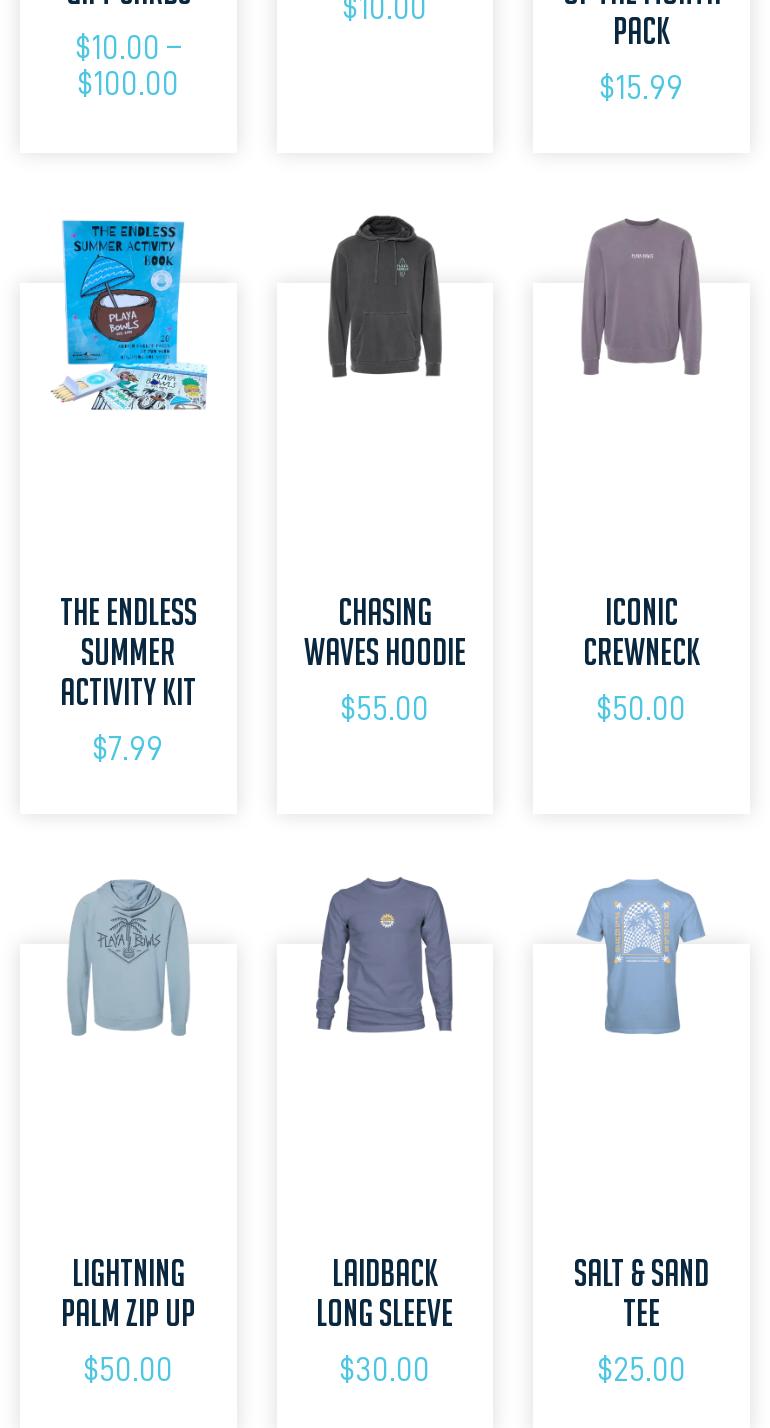This screenshot has height=1428, width=770.
Task: Click The Endless Summer Activity Kit title
Action: click(x=128, y=653)
